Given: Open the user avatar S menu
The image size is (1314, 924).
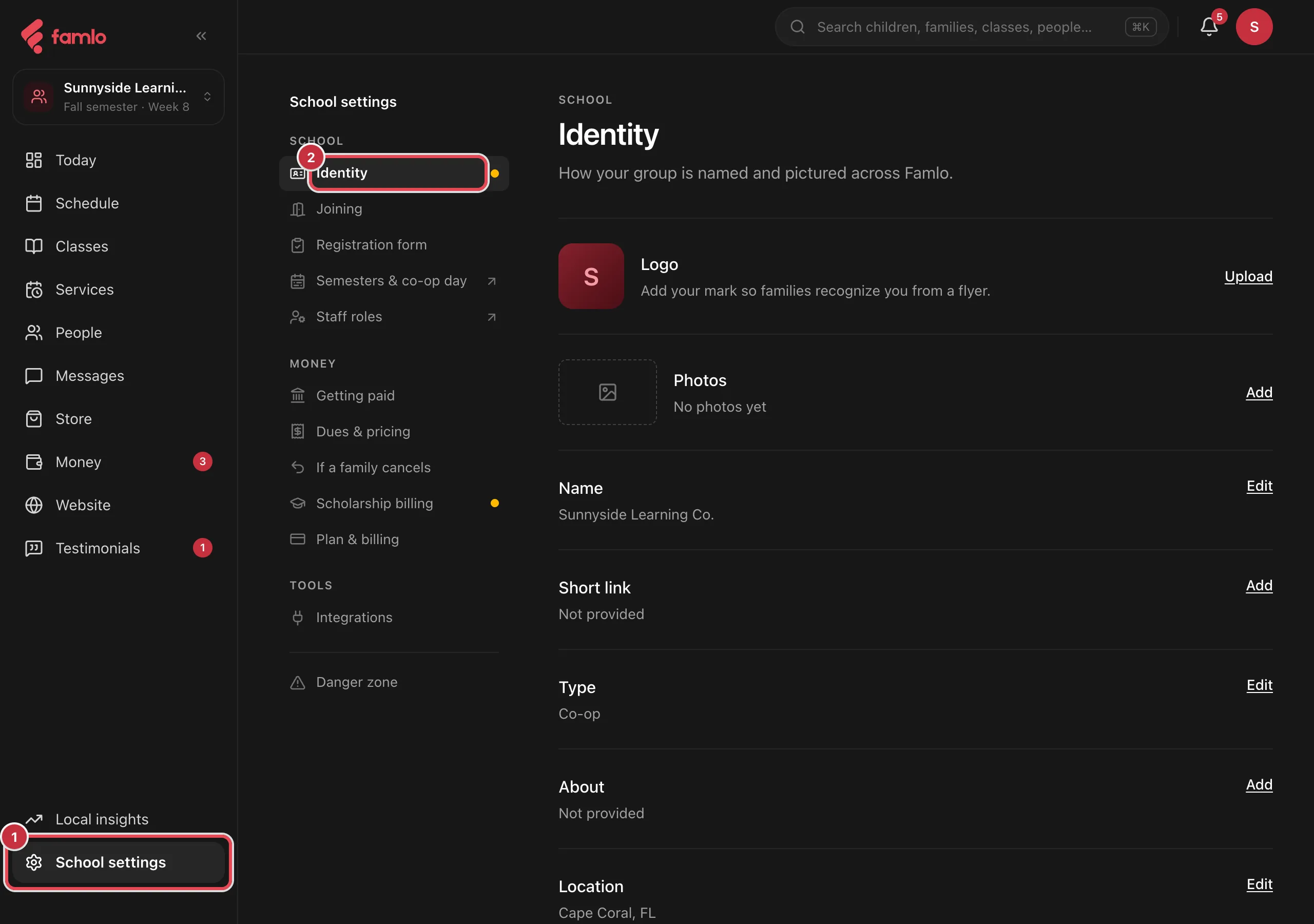Looking at the screenshot, I should click(x=1254, y=27).
